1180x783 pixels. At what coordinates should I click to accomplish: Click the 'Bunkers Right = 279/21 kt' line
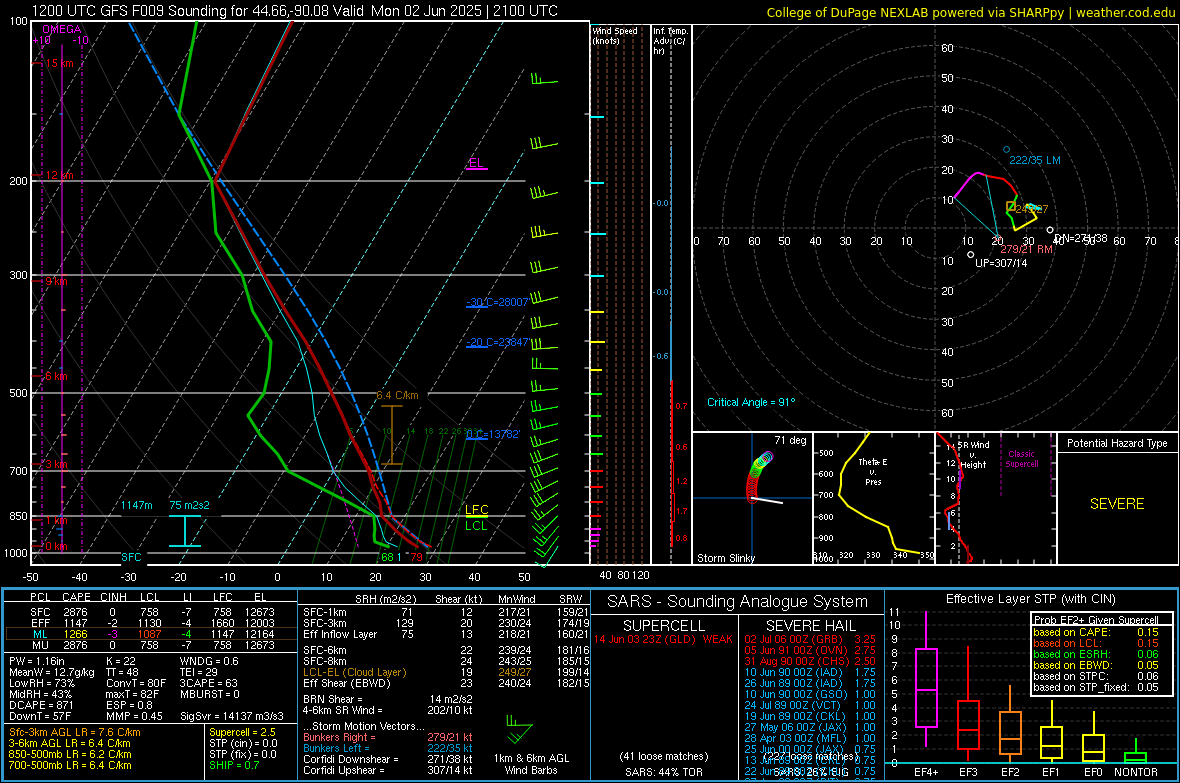pos(388,737)
